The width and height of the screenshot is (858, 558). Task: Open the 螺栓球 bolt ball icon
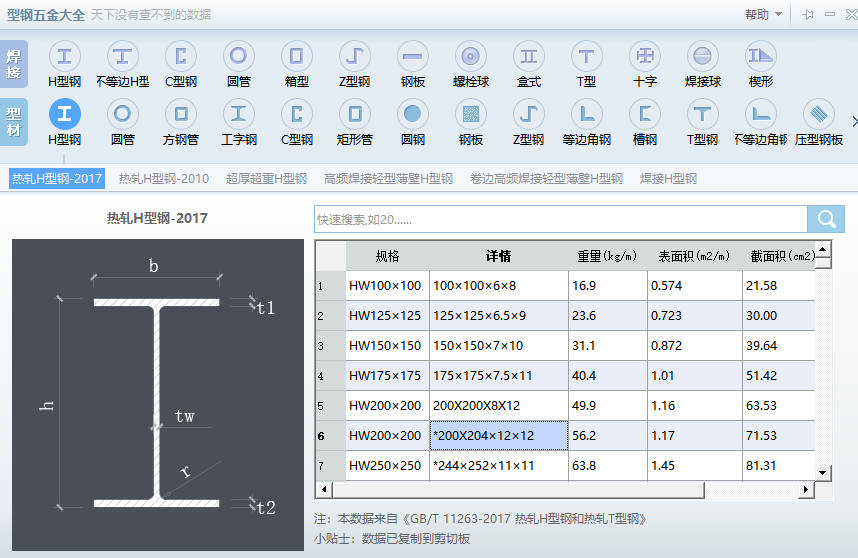(471, 56)
